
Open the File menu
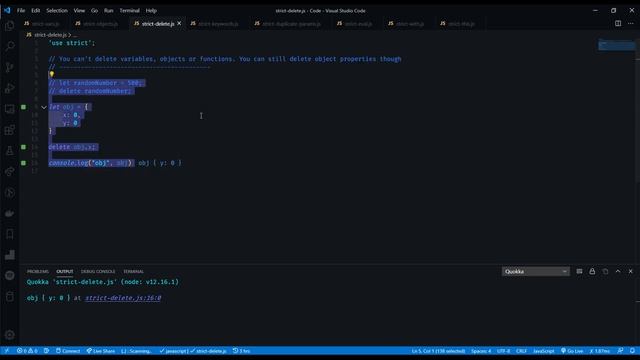tap(21, 11)
